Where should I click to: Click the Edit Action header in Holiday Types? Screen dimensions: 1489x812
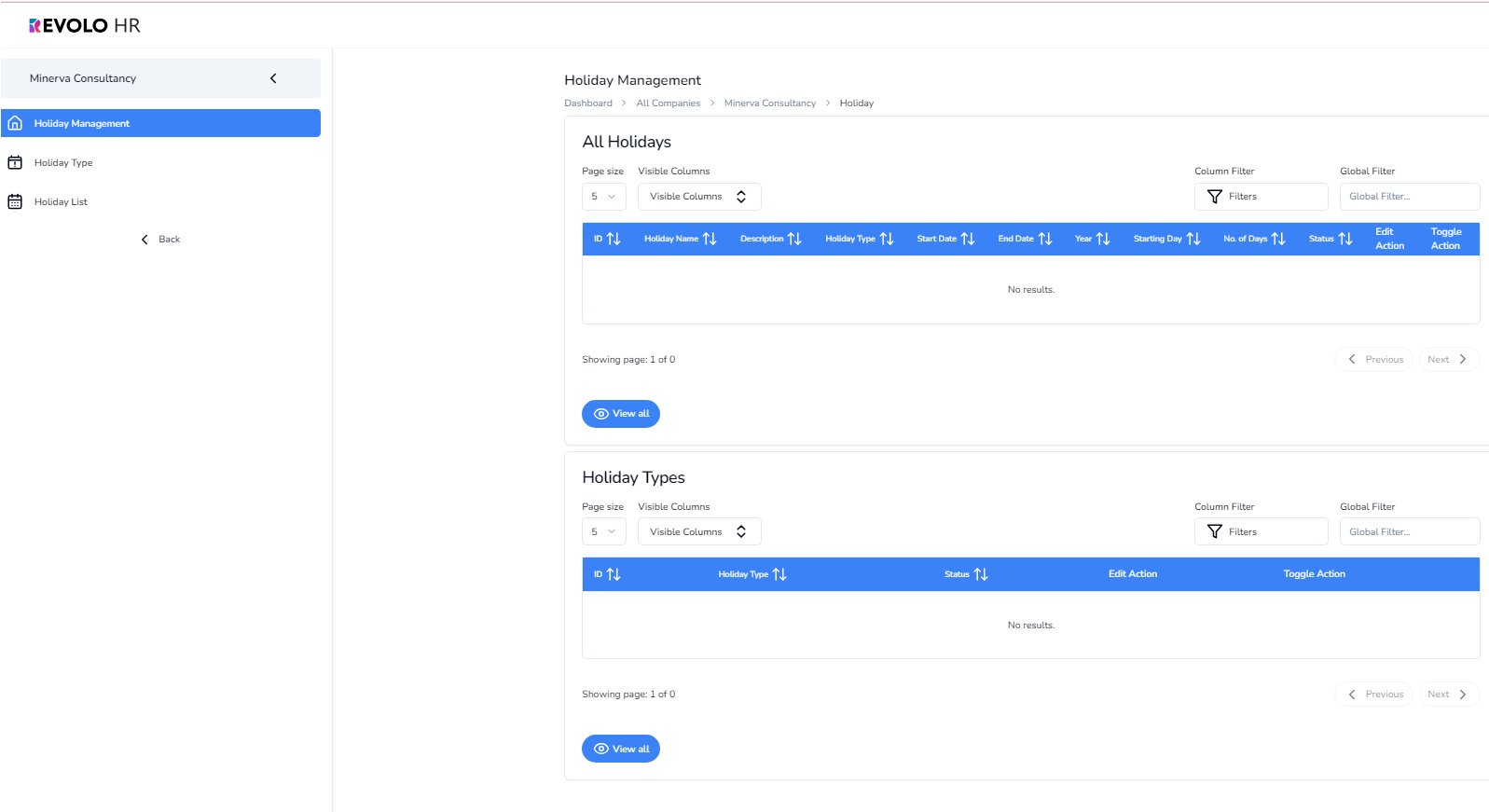[x=1133, y=574]
